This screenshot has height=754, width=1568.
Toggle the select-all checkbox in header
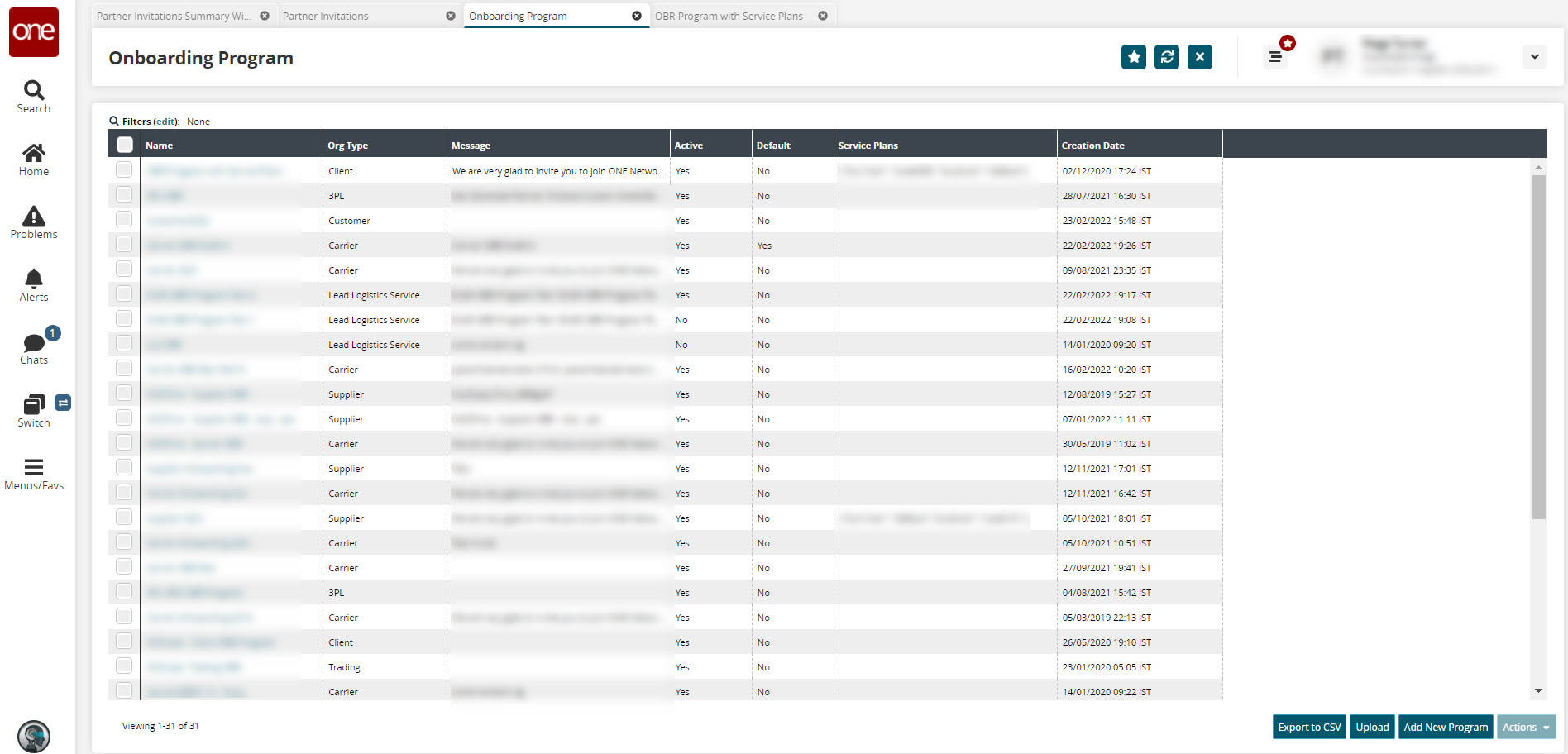[125, 145]
